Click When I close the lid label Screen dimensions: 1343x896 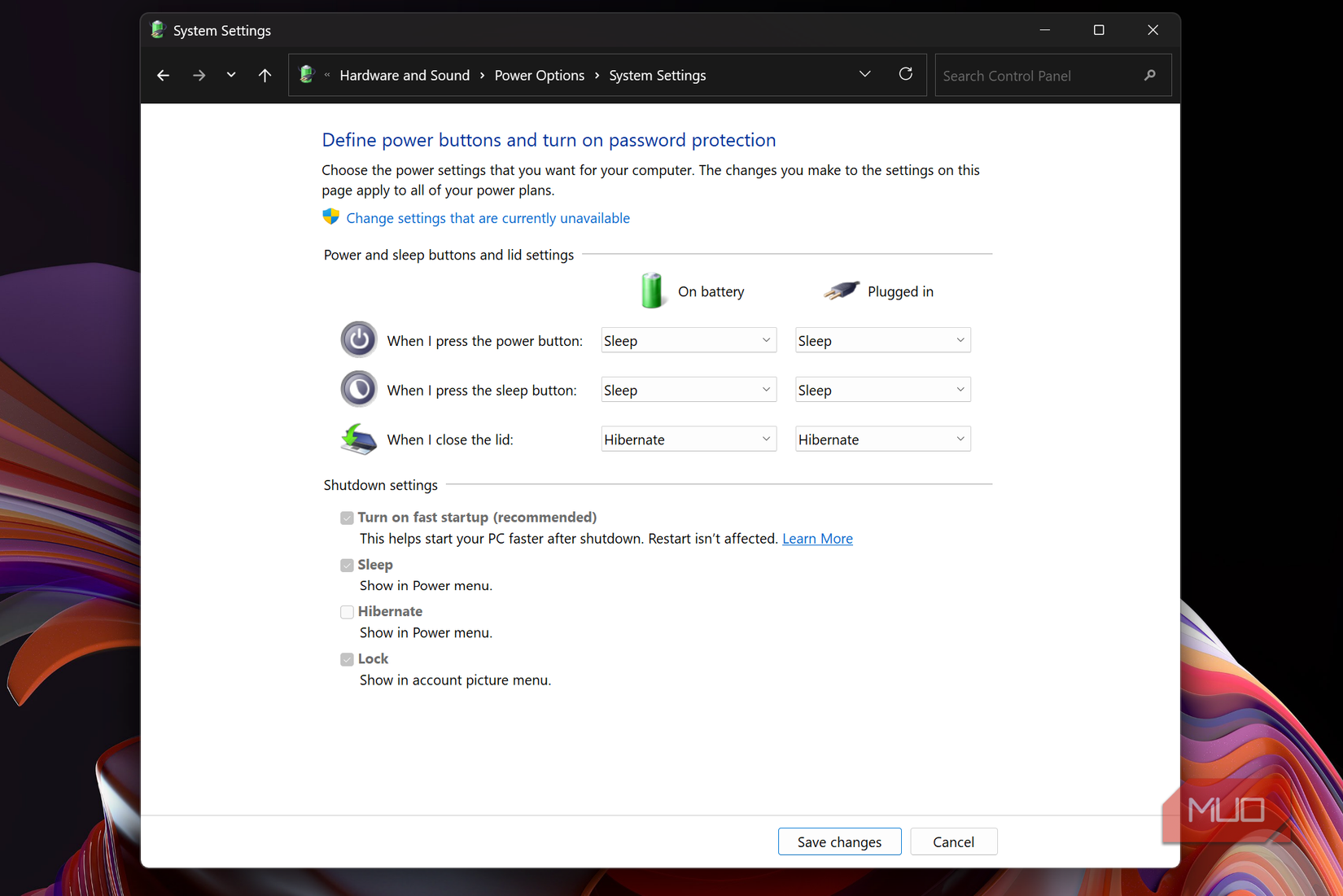pos(450,439)
